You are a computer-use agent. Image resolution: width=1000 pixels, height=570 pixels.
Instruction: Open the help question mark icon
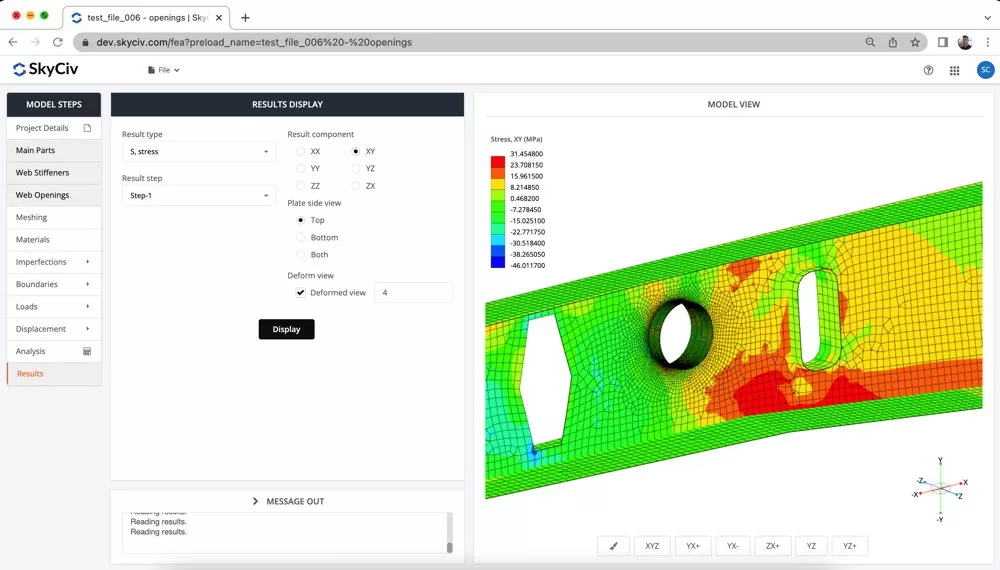click(928, 70)
